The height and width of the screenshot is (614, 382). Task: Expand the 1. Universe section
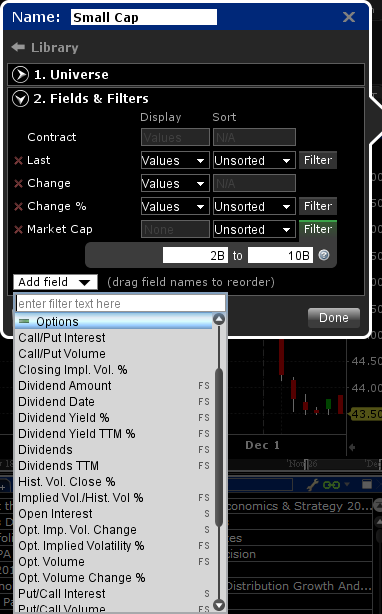20,74
